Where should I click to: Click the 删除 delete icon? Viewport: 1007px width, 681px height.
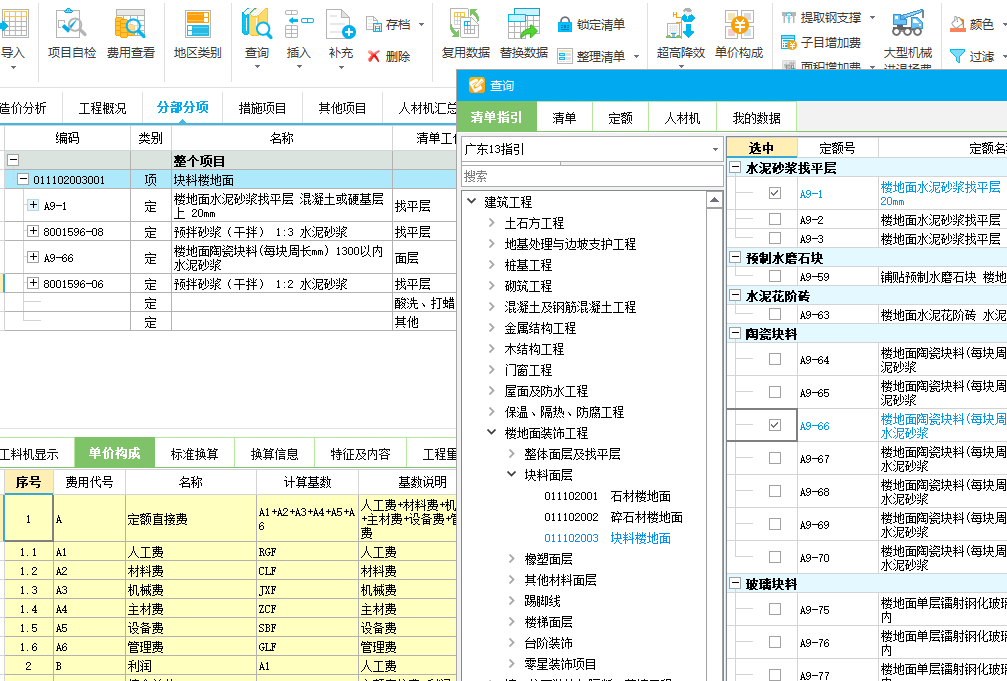[x=374, y=57]
